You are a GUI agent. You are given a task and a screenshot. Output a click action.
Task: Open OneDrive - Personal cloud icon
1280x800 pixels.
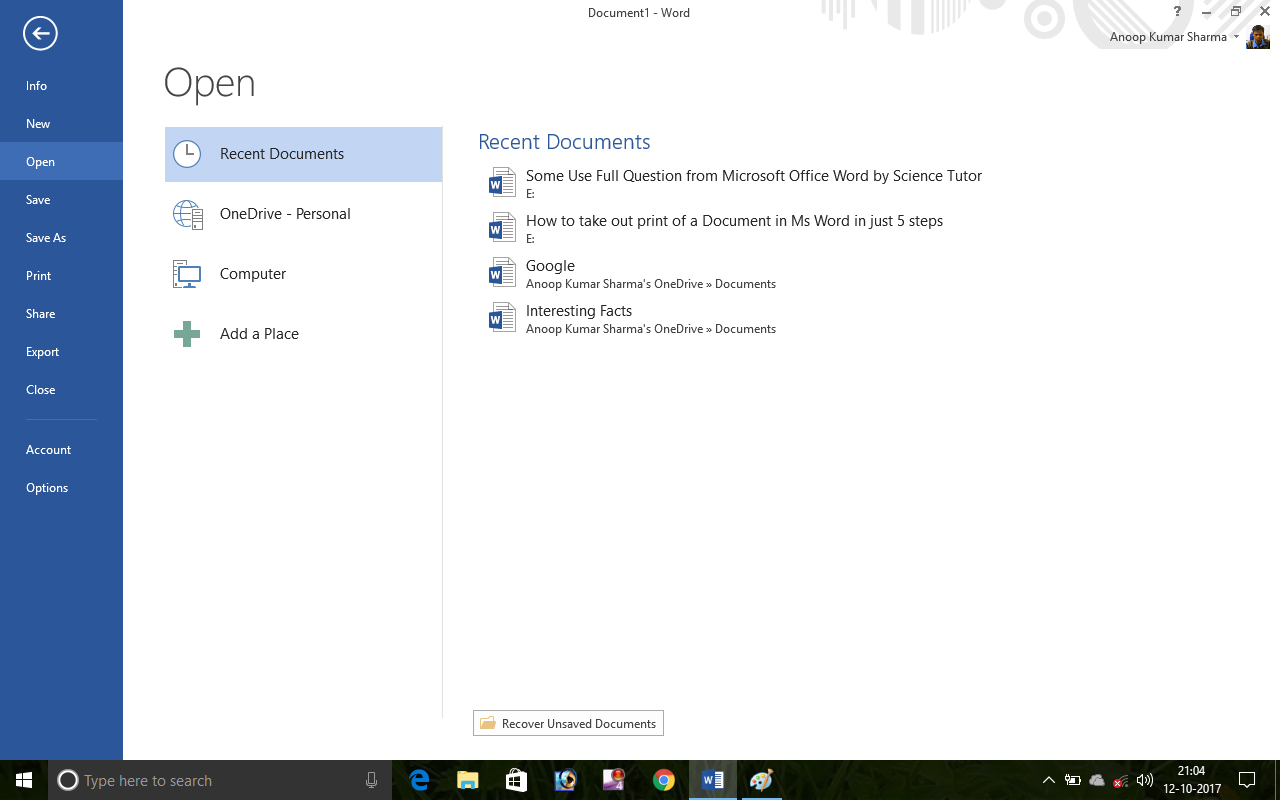coord(186,213)
